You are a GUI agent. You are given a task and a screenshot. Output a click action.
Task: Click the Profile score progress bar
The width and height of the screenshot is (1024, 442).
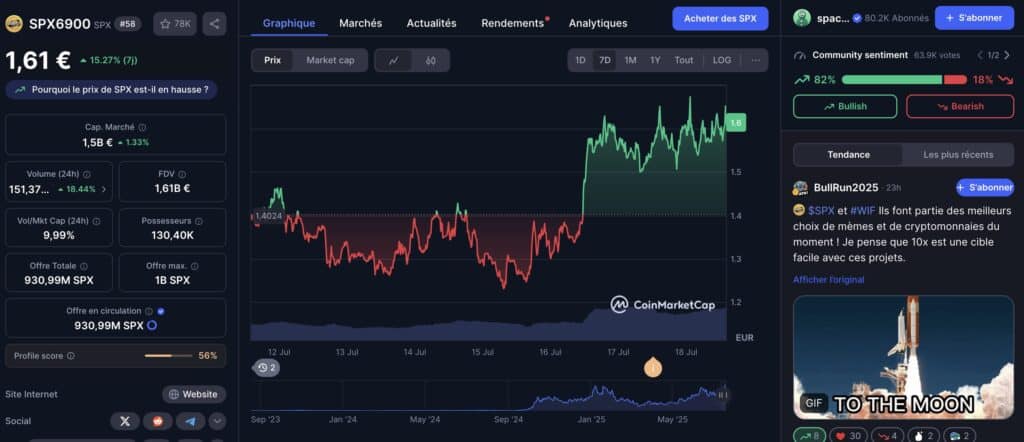click(167, 356)
